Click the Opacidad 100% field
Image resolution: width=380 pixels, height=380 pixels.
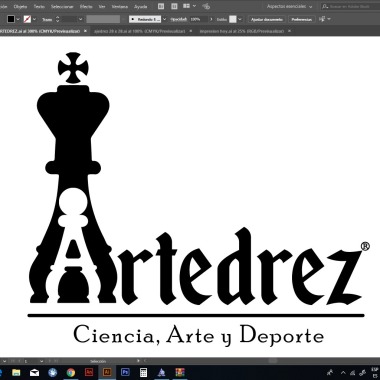point(199,19)
